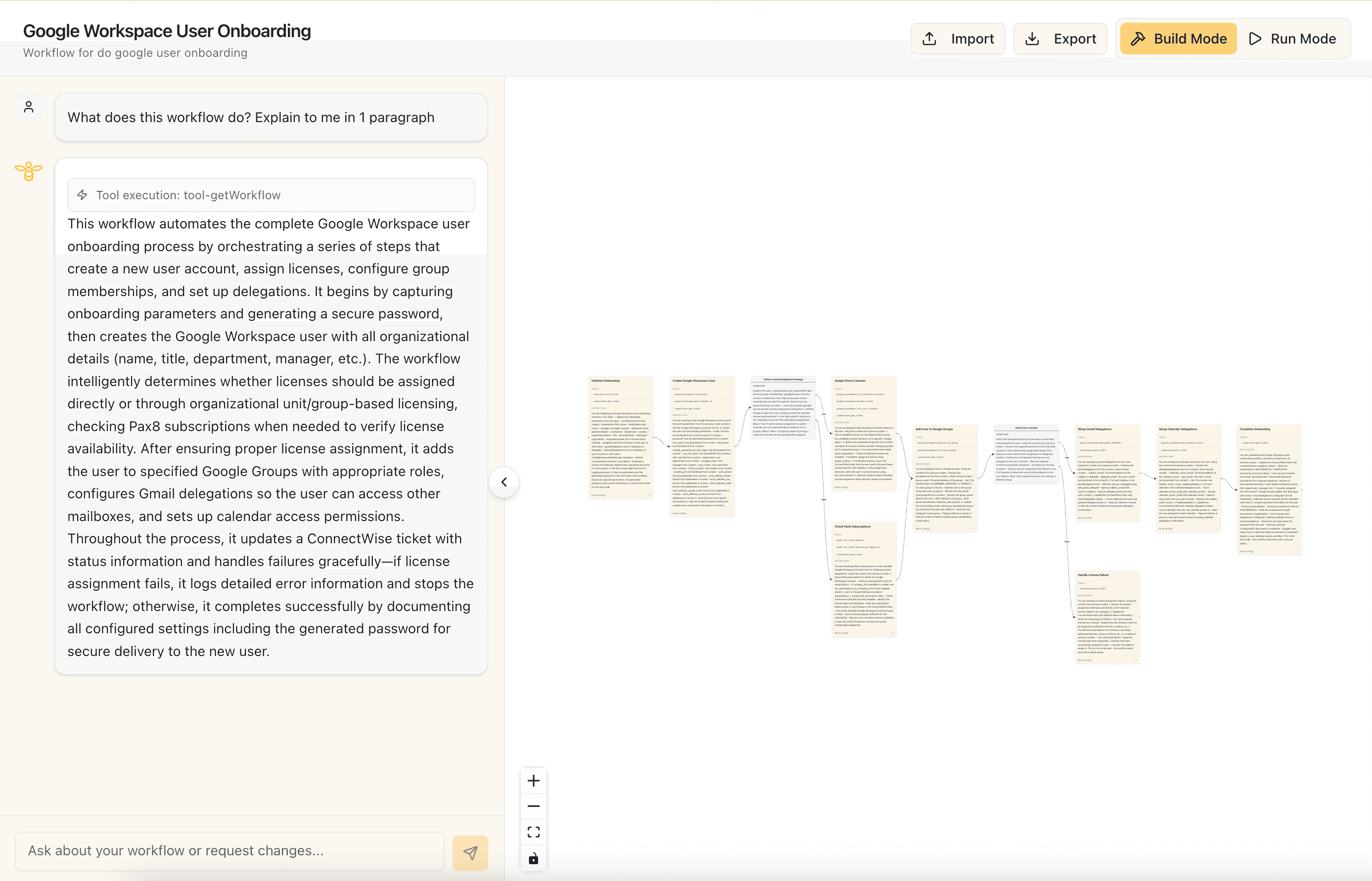Collapse the chat panel with the chevron
The height and width of the screenshot is (881, 1372).
[x=504, y=482]
